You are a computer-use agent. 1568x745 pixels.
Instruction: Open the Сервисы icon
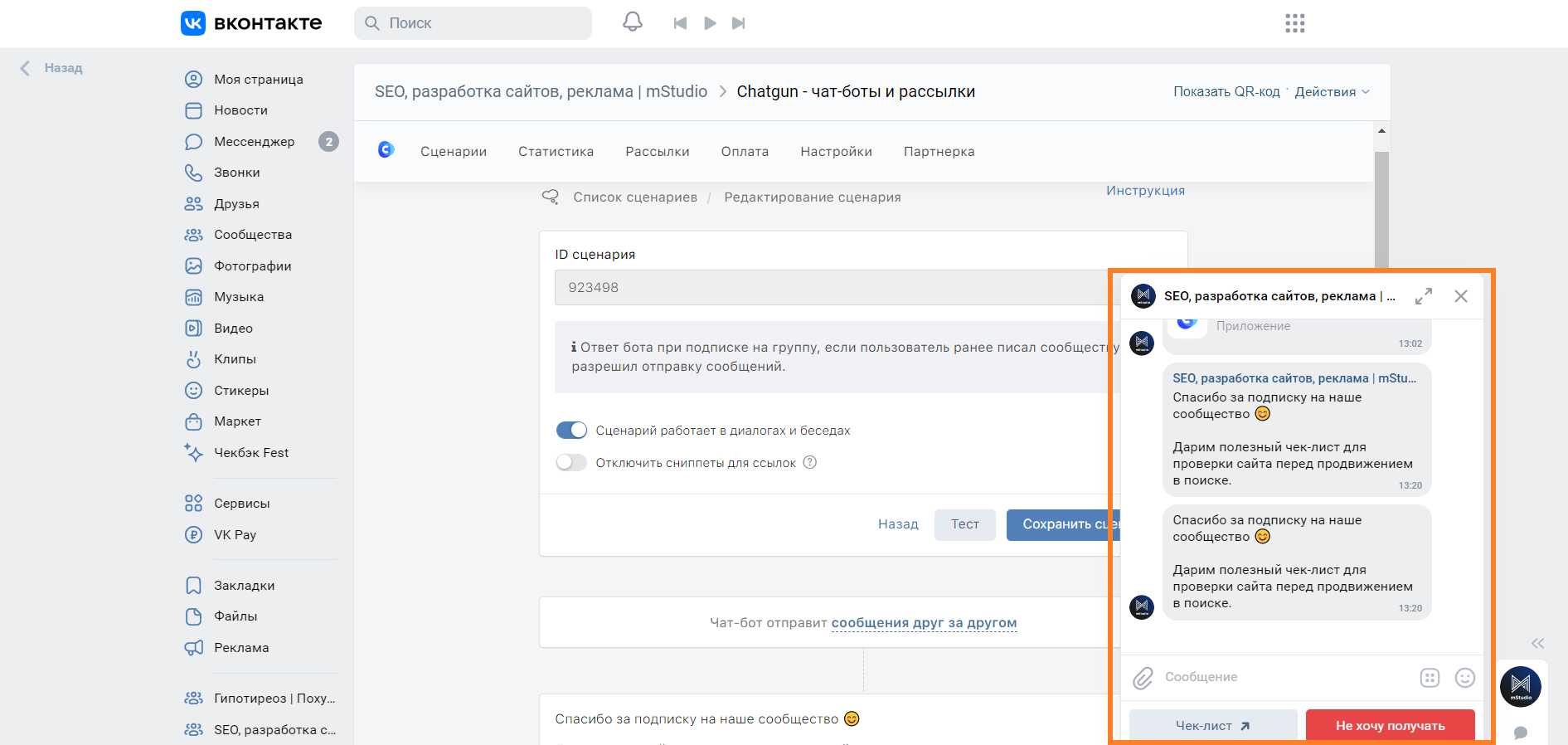pyautogui.click(x=193, y=504)
